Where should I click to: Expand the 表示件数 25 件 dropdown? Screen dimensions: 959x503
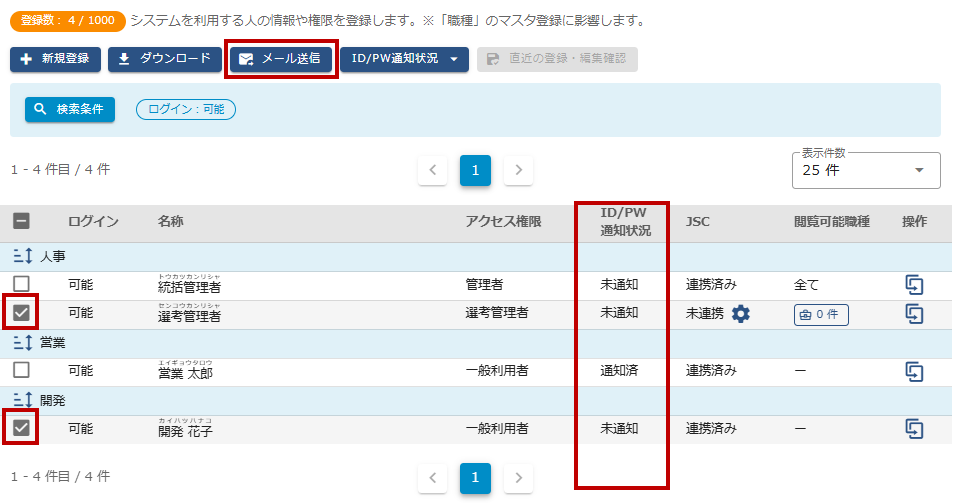(865, 170)
